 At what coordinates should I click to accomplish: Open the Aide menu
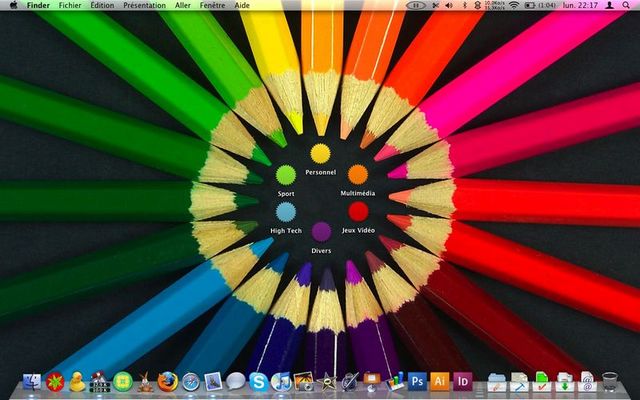(242, 5)
